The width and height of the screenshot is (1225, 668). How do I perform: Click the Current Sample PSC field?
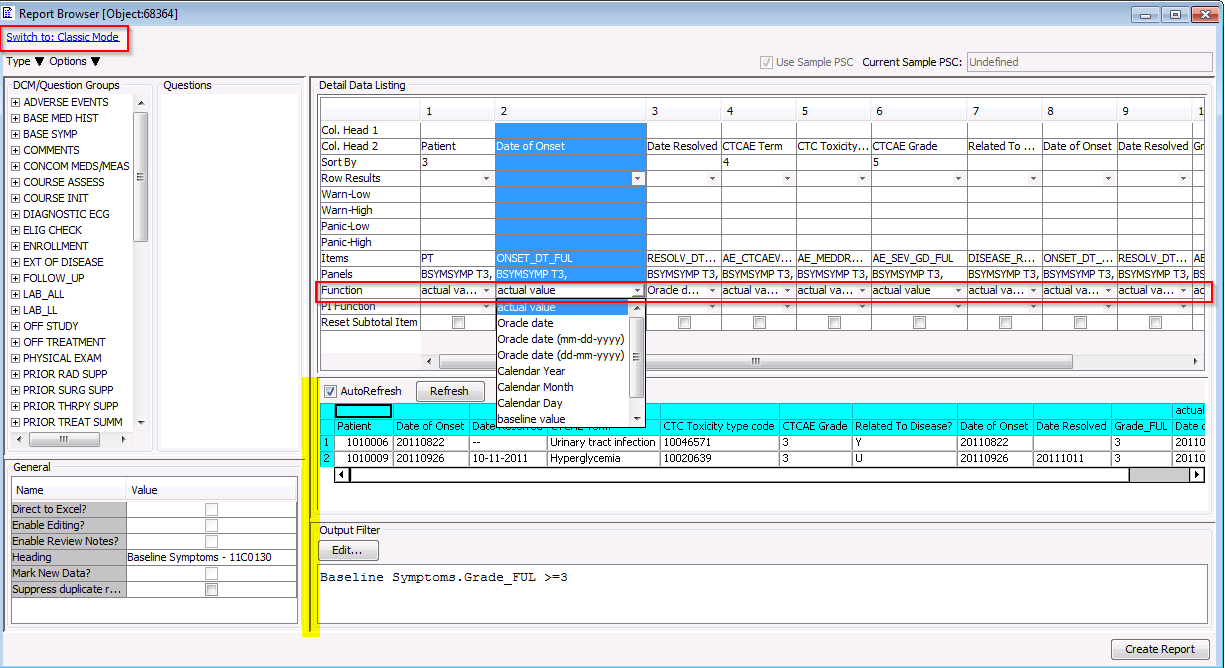point(1089,62)
